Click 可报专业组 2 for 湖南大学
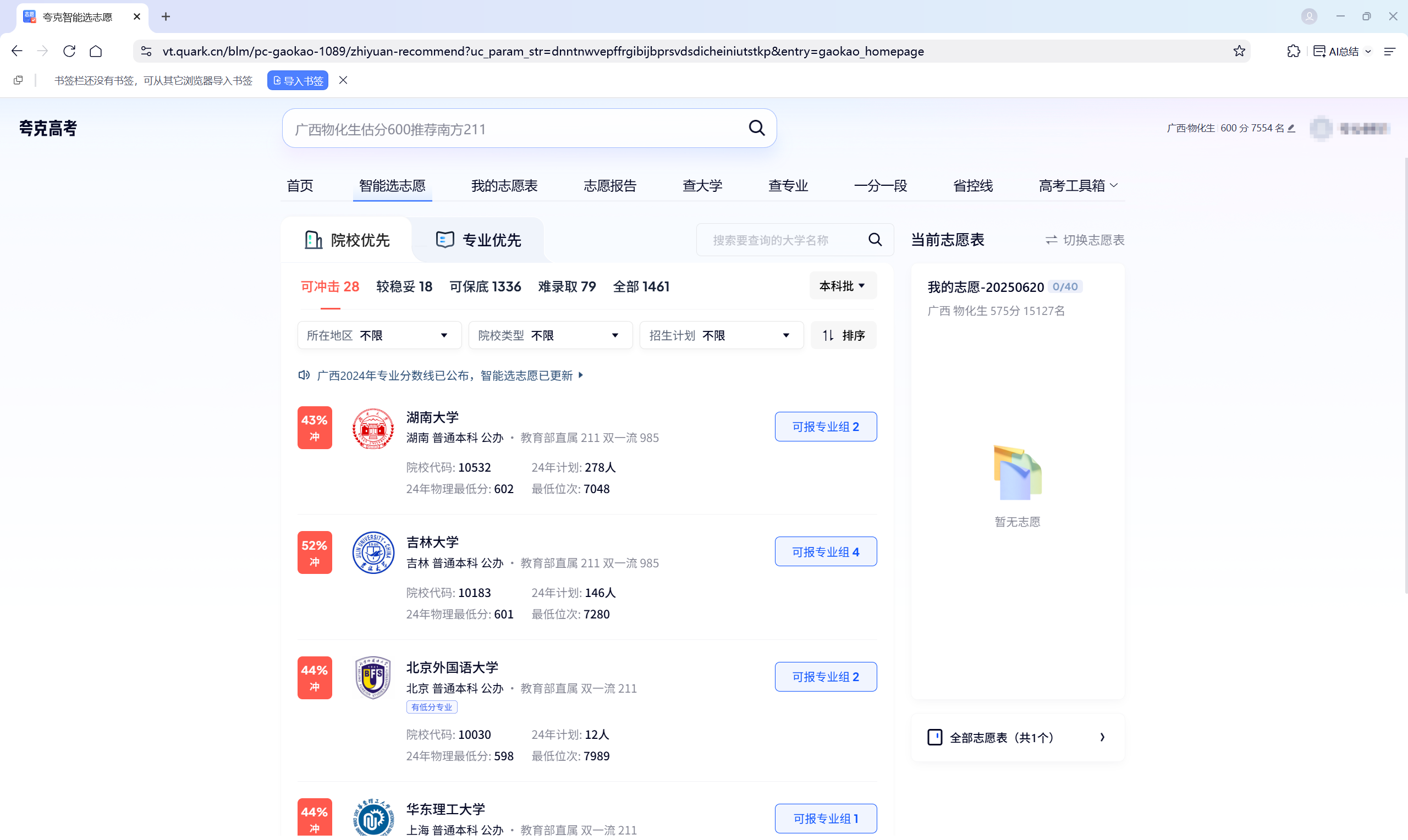The image size is (1408, 840). [825, 426]
